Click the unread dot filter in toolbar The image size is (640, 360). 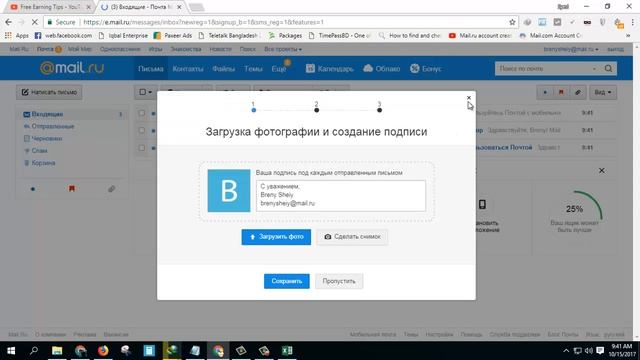tap(544, 92)
